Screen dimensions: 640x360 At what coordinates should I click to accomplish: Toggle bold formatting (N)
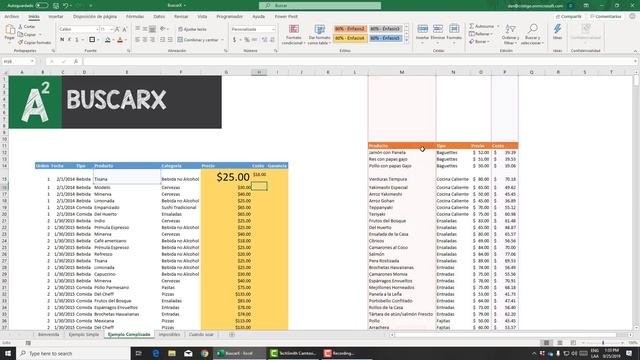(x=62, y=40)
